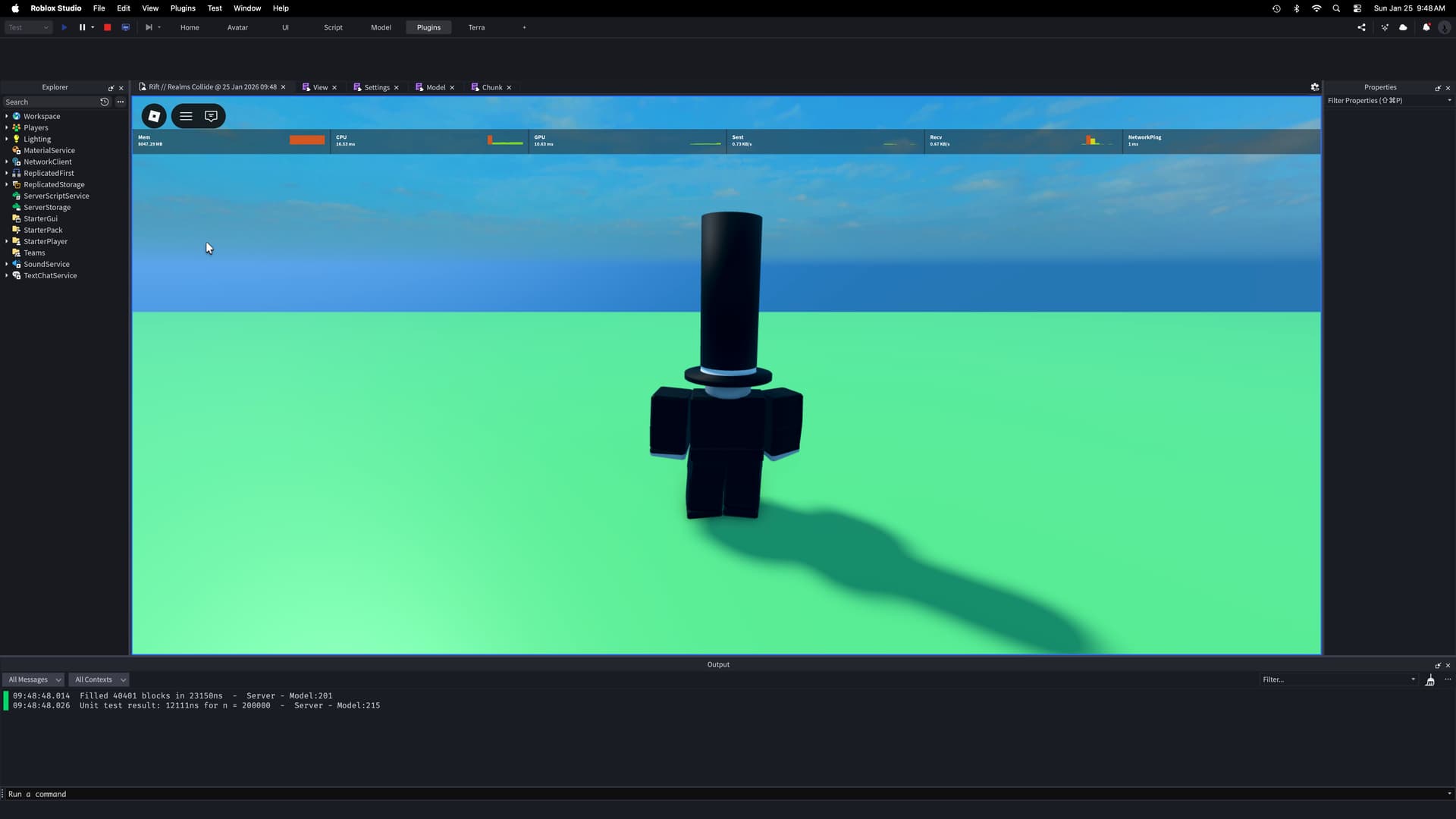Viewport: 1456px width, 819px height.
Task: Open the Plugins menu in menu bar
Action: point(183,8)
